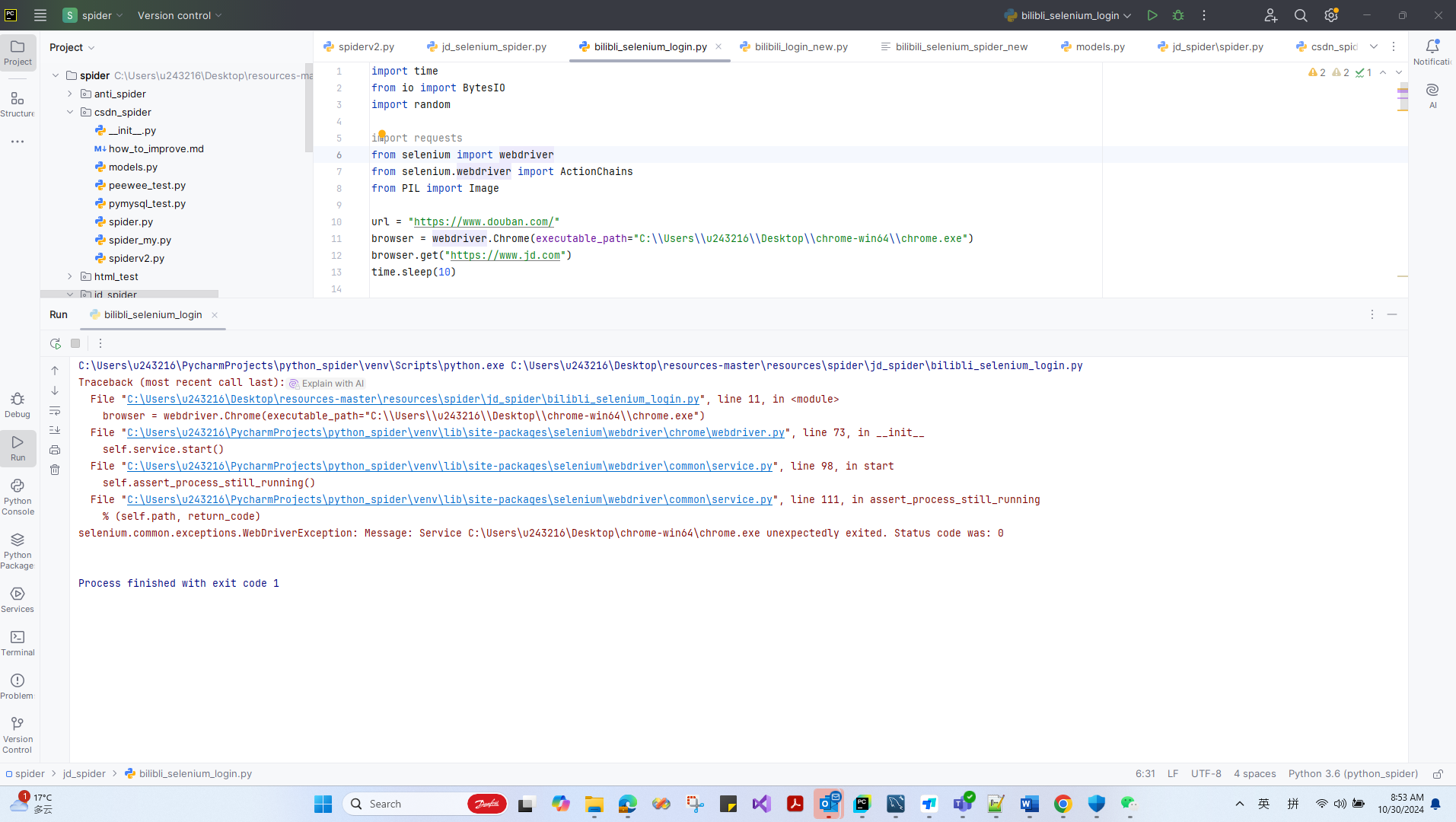Show hidden editor tabs dropdown
Viewport: 1456px width, 822px height.
[x=1374, y=46]
